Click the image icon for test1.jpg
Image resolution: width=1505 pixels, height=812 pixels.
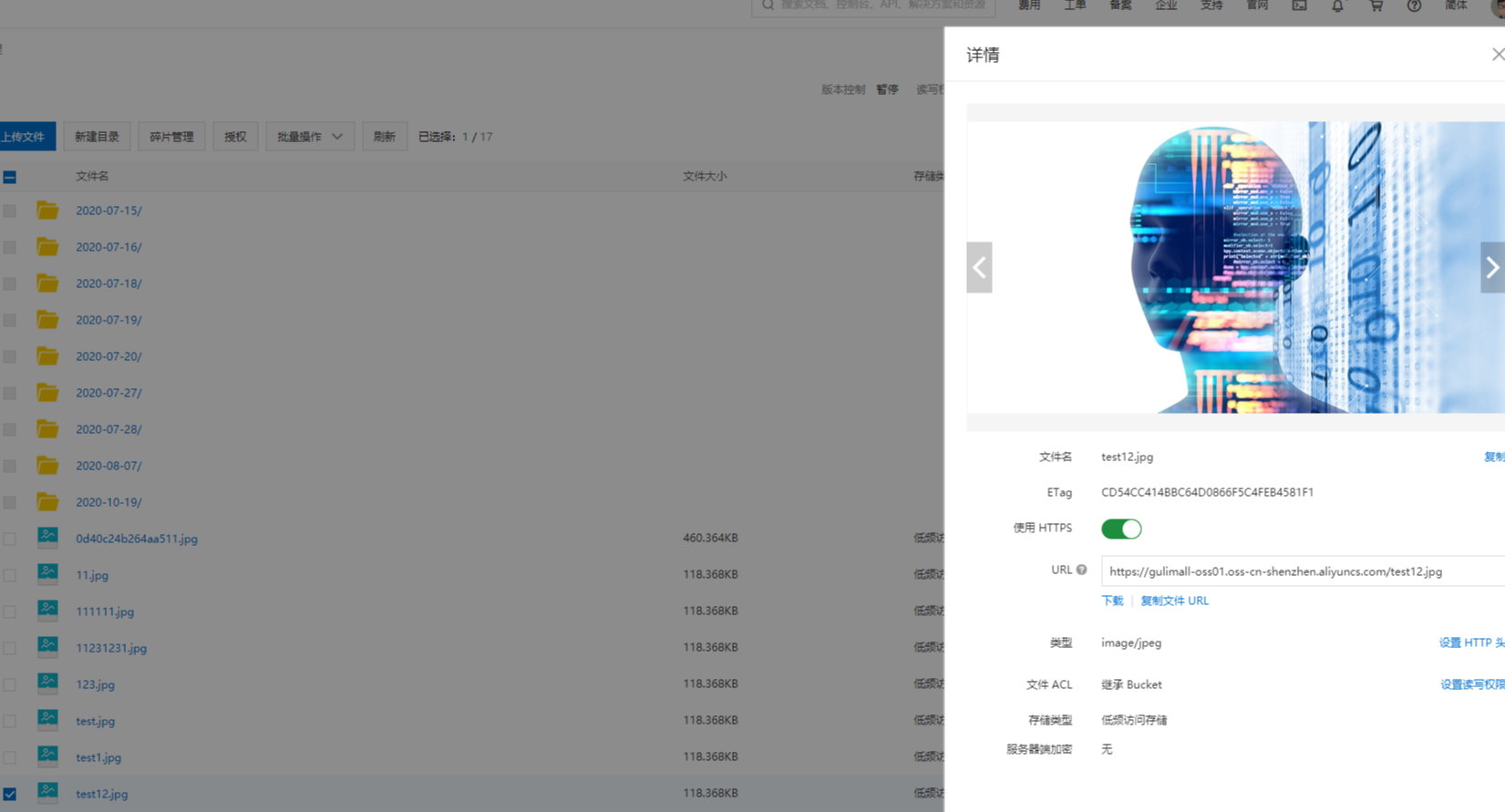(47, 756)
